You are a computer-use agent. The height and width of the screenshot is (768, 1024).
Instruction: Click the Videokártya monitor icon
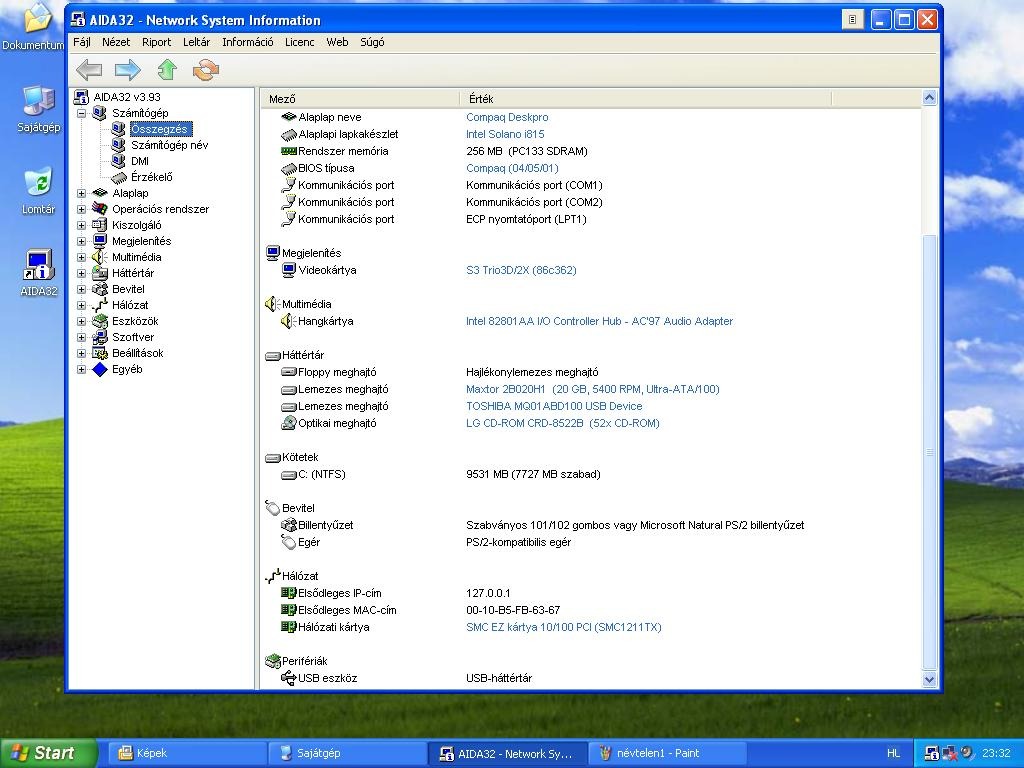pos(289,270)
